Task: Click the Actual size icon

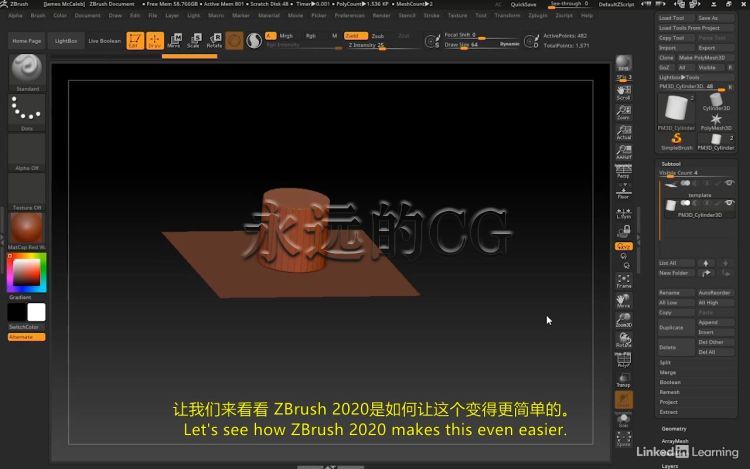Action: [624, 132]
